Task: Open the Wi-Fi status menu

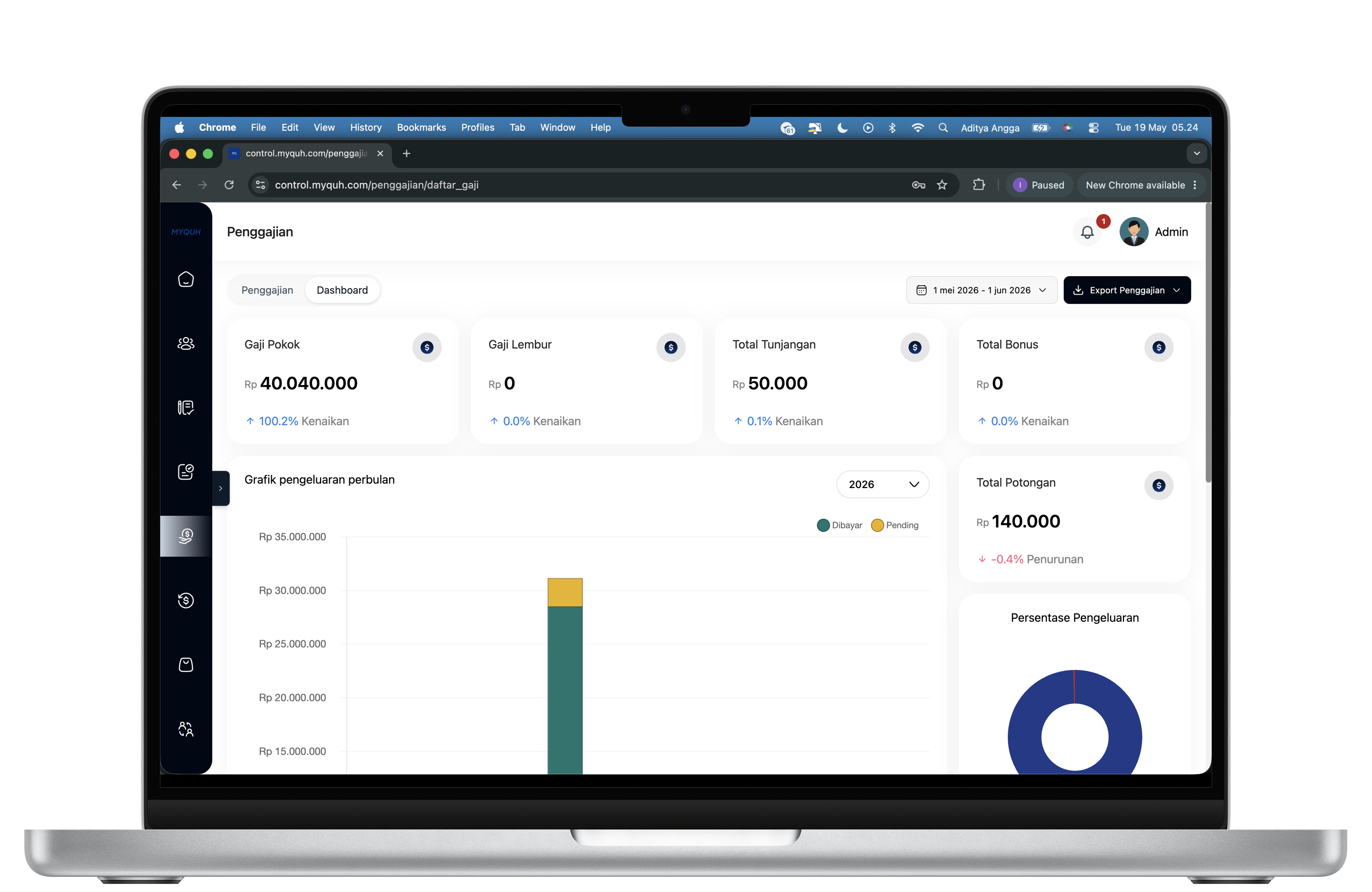Action: (918, 127)
